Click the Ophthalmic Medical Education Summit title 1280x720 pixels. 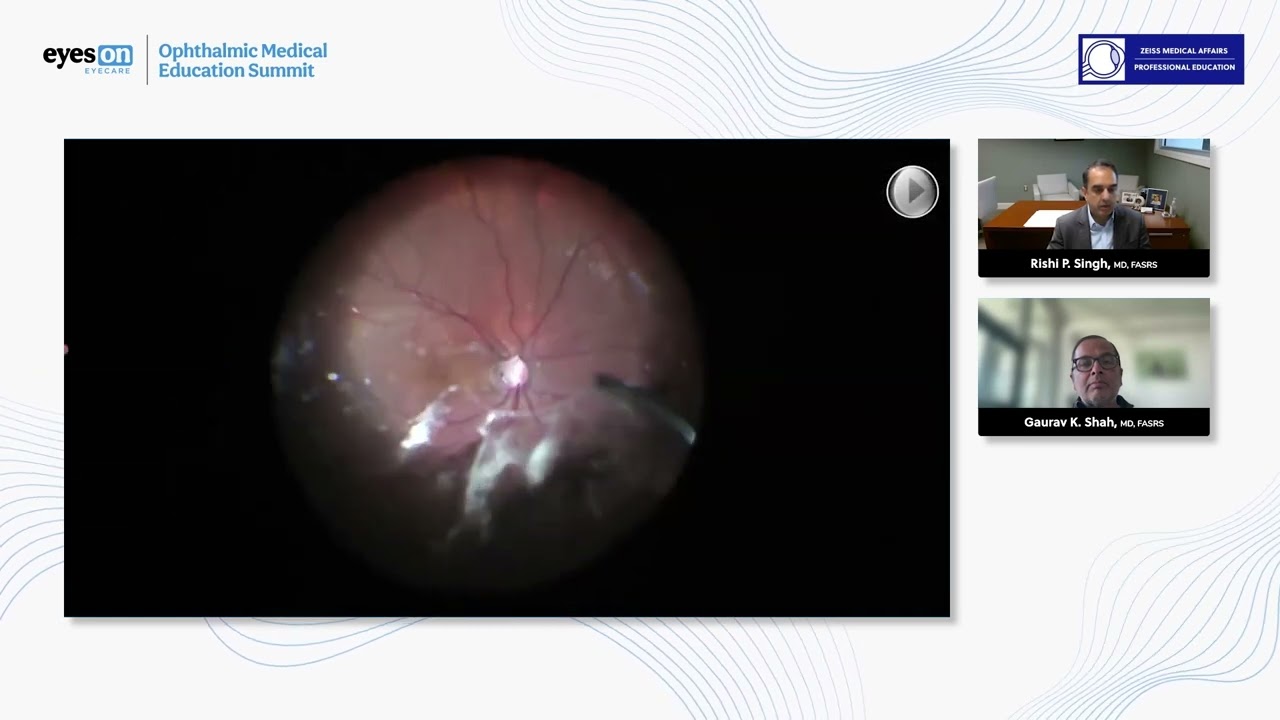(242, 60)
